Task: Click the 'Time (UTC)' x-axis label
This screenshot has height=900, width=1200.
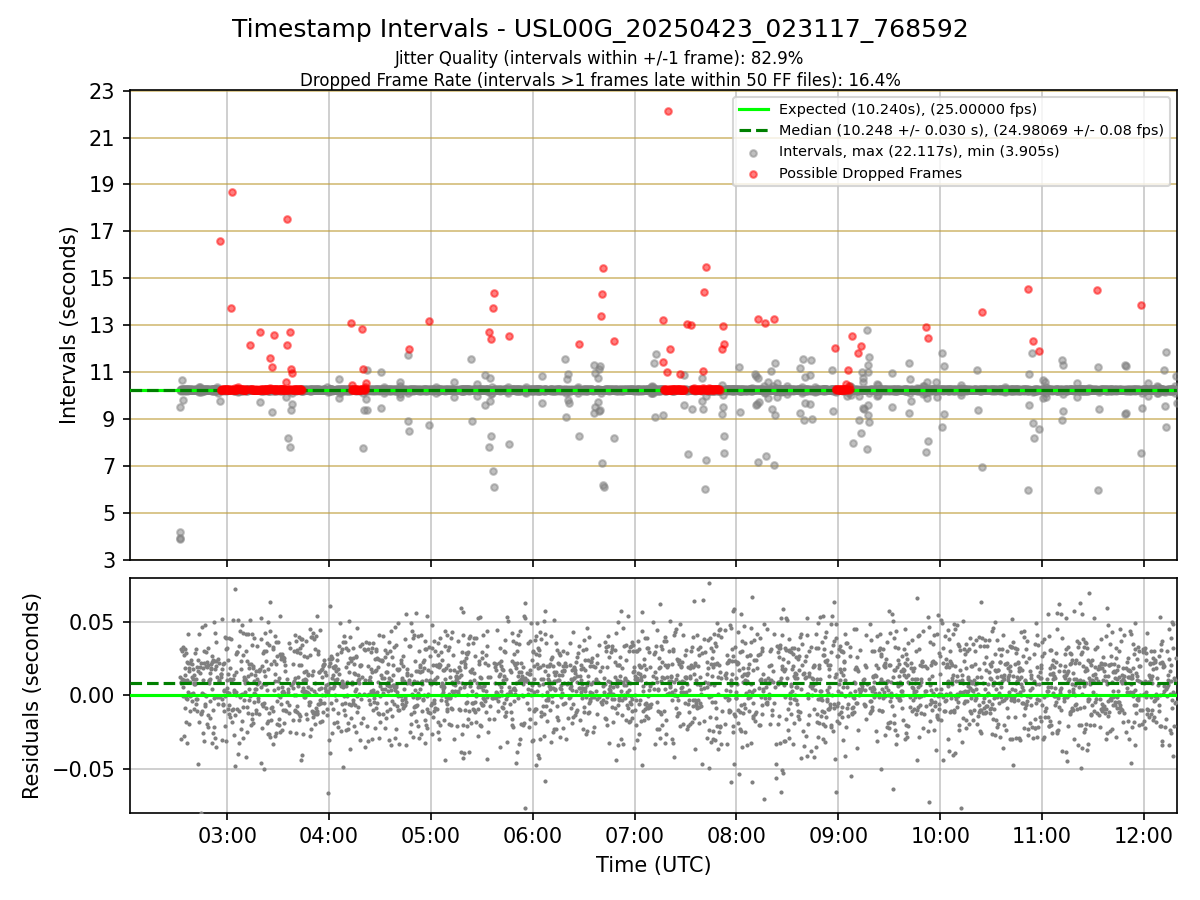Action: (x=653, y=865)
